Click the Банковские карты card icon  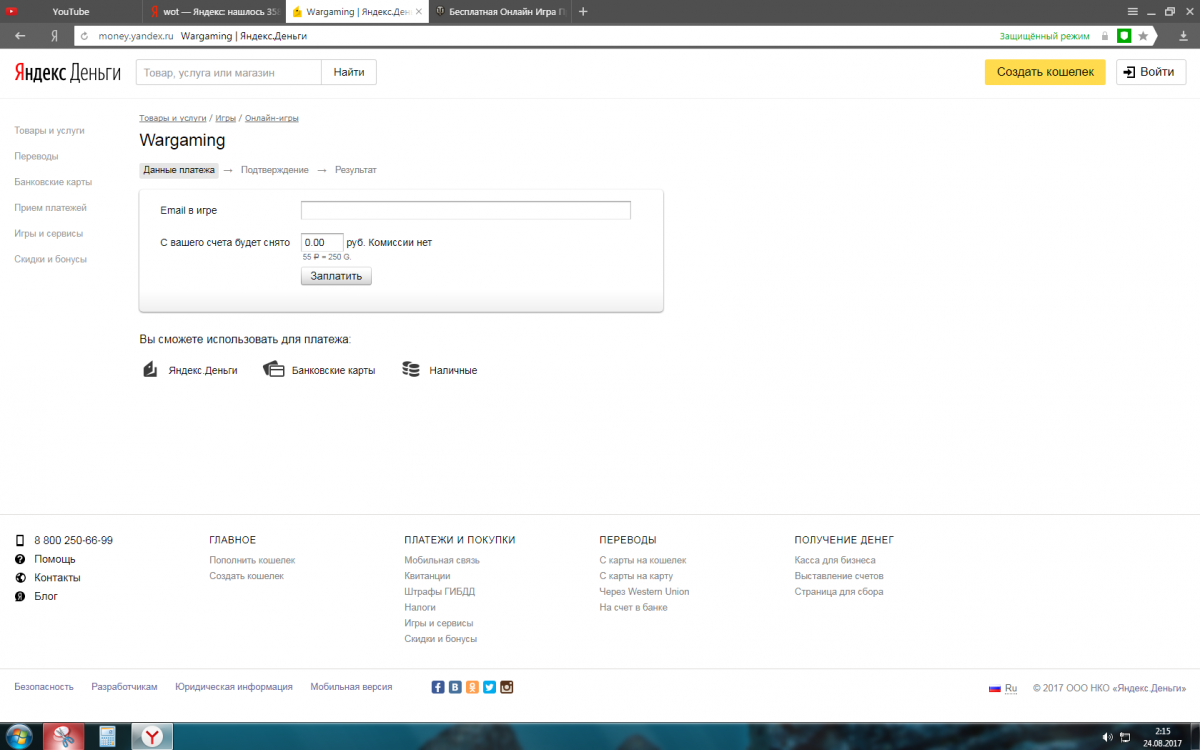pos(274,370)
